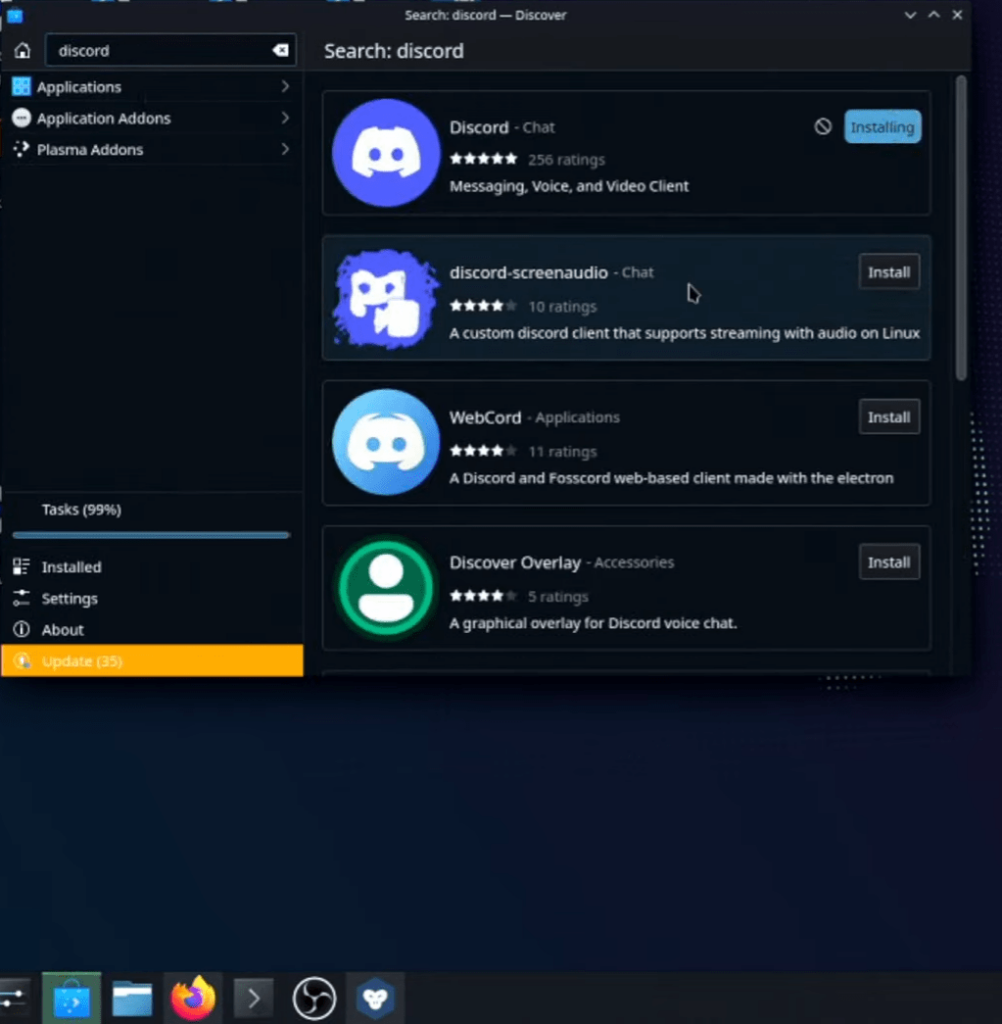The image size is (1002, 1024).
Task: Open the terminal arrow icon in taskbar
Action: click(253, 998)
